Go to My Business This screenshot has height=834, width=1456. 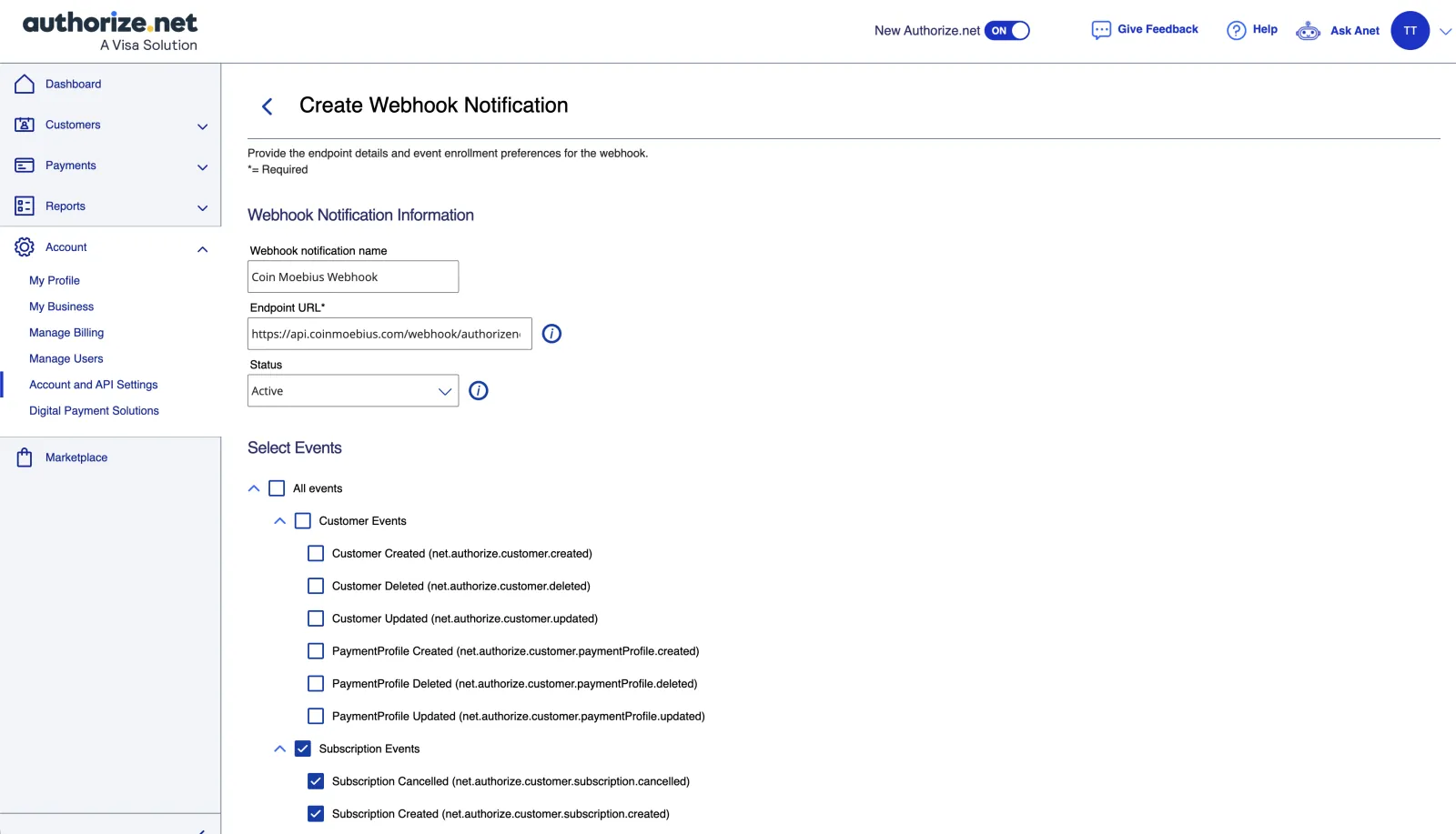point(62,306)
